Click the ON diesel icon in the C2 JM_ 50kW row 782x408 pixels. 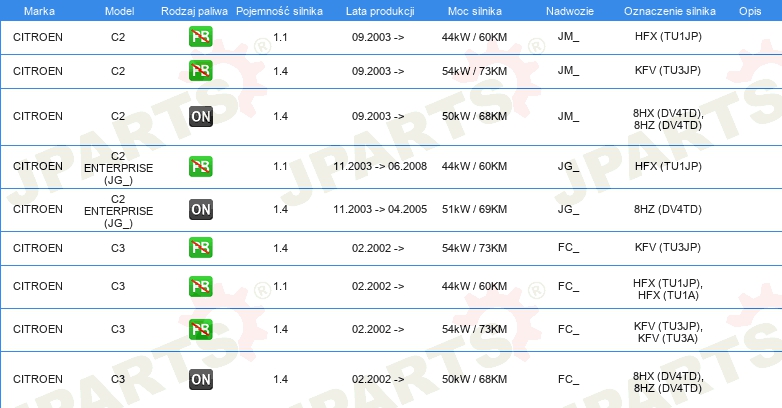coord(200,116)
